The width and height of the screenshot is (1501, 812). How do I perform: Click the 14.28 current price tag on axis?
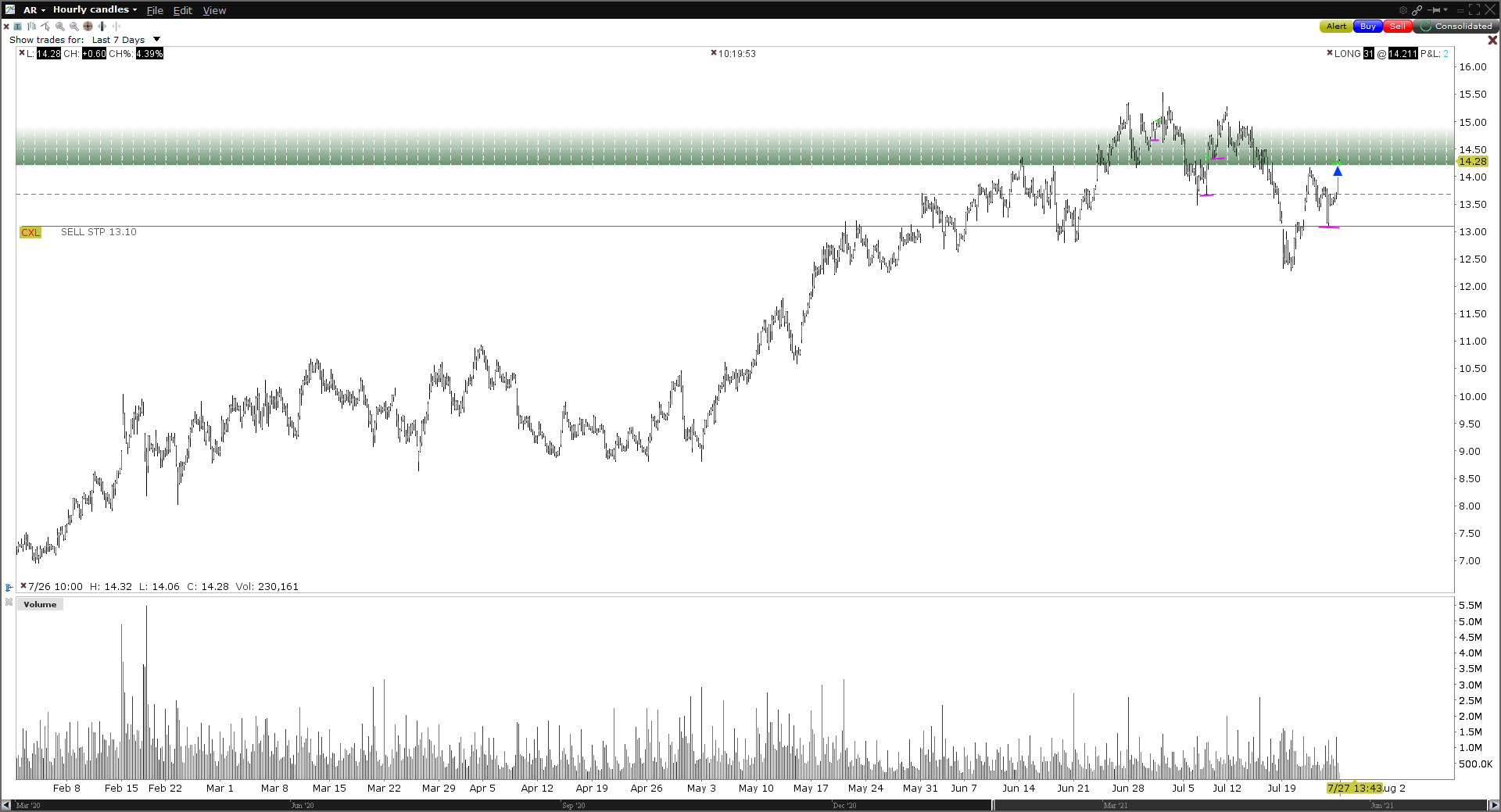pyautogui.click(x=1473, y=162)
